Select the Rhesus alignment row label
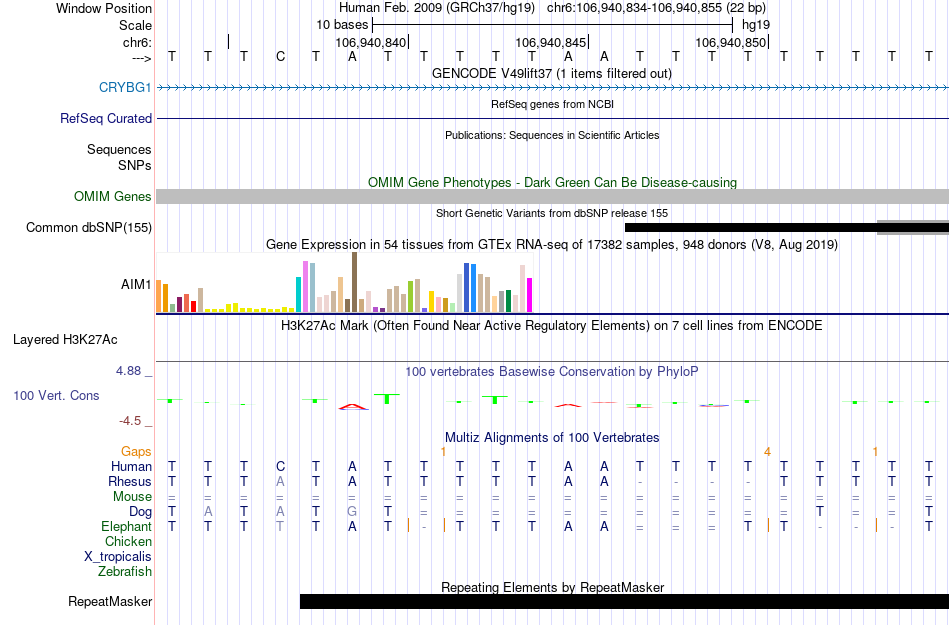This screenshot has width=950, height=625. [x=130, y=481]
